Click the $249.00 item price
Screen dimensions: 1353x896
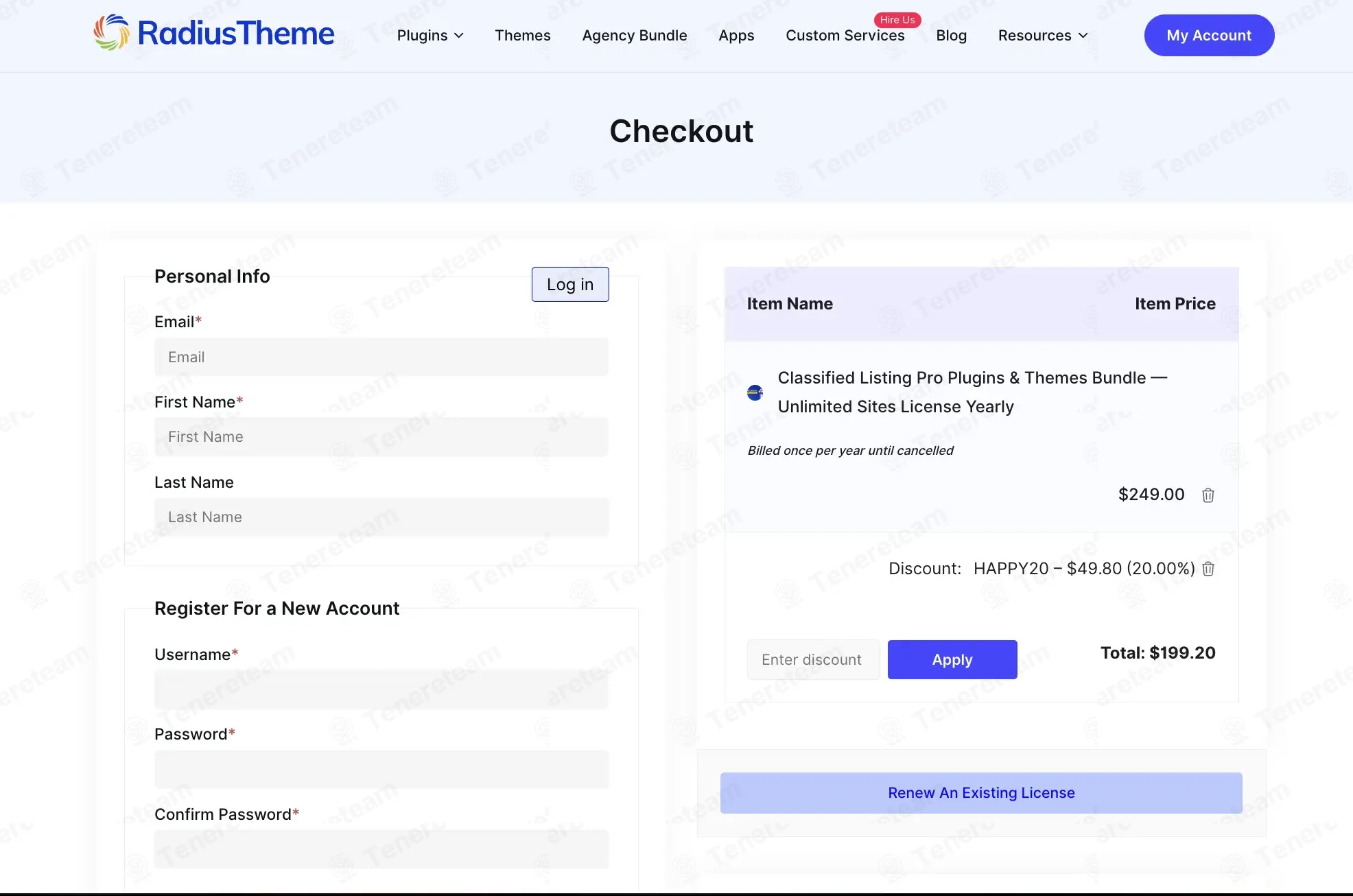pyautogui.click(x=1151, y=495)
